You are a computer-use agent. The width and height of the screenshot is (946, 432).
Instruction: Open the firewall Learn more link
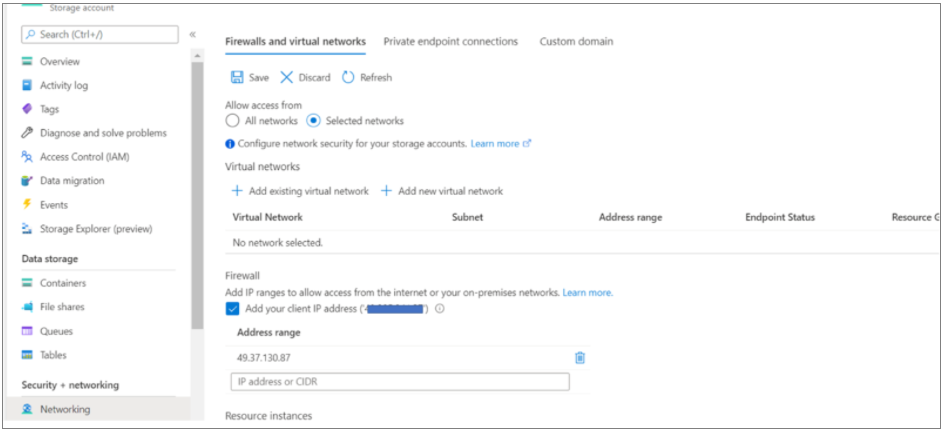coord(587,293)
